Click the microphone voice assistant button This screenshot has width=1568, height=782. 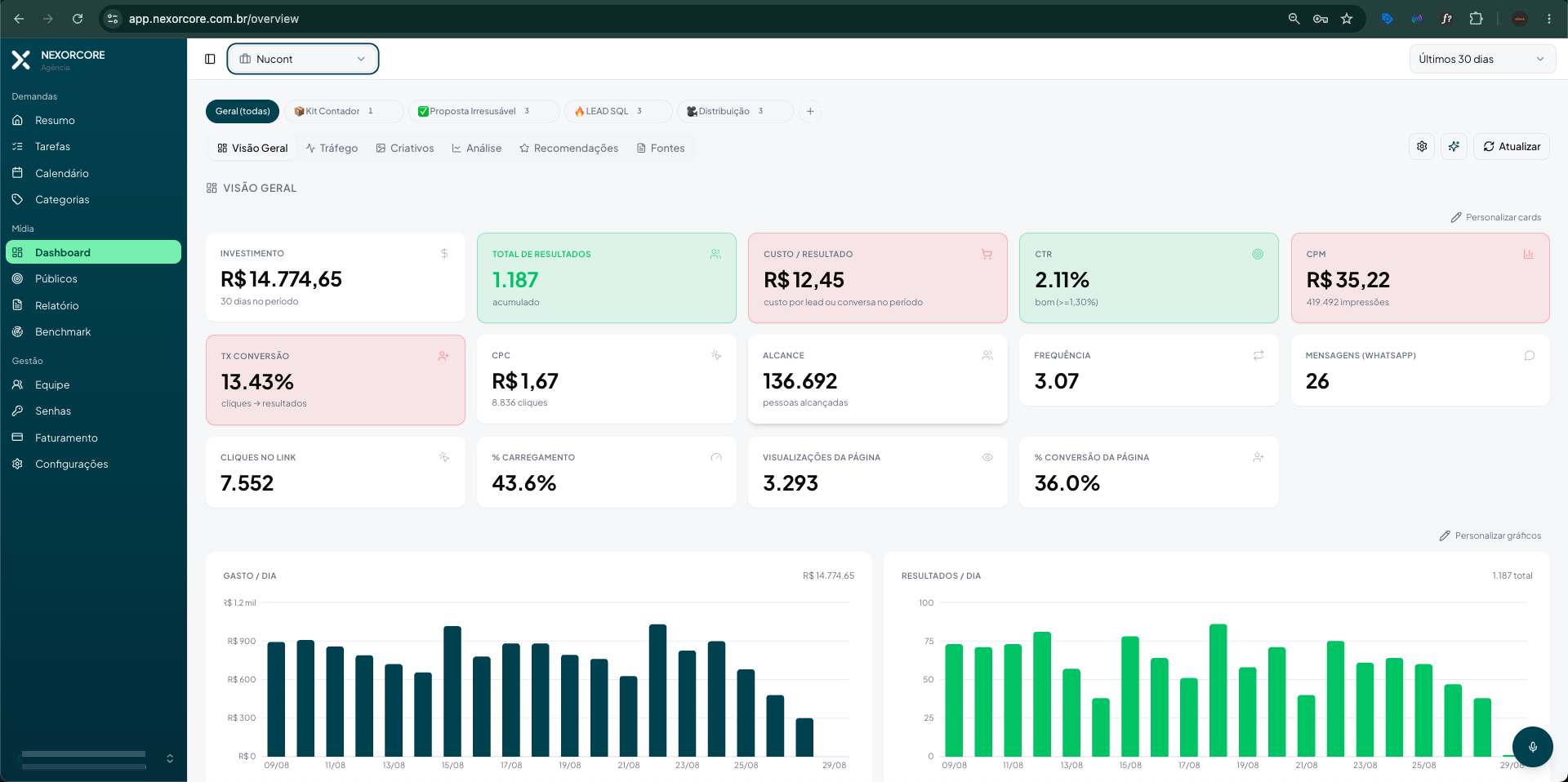click(x=1532, y=746)
